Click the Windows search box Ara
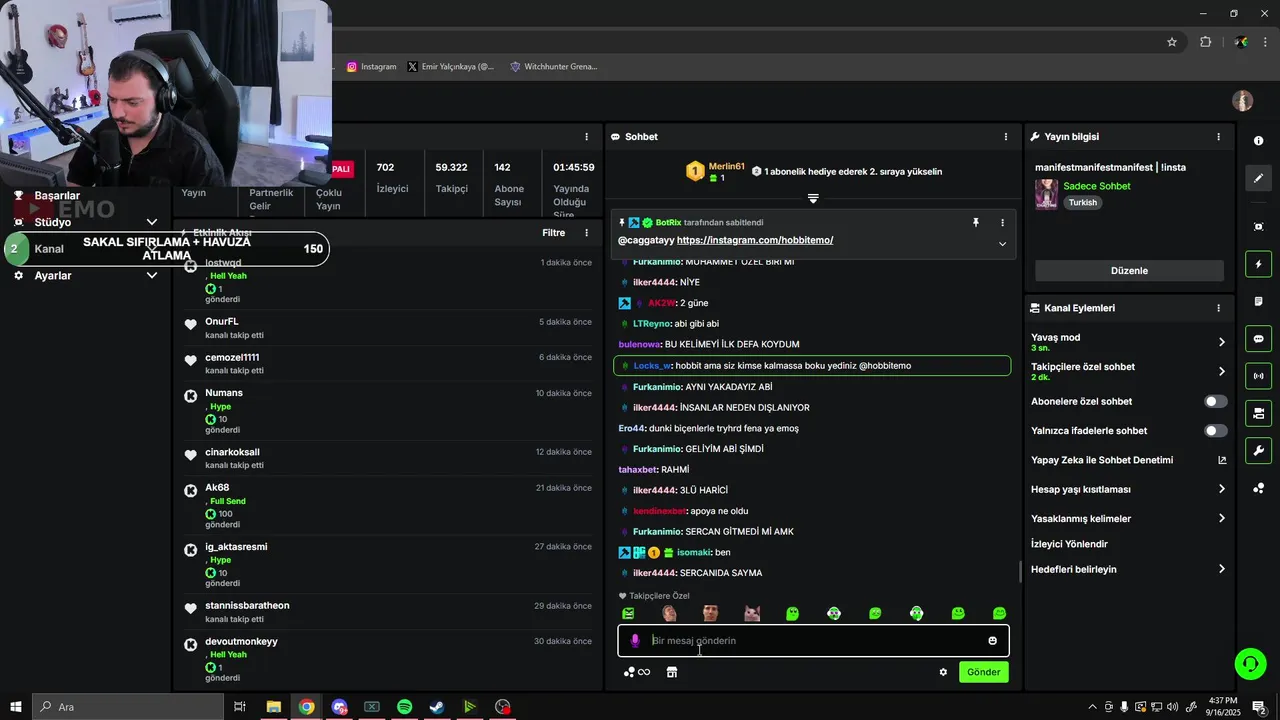Screen dimensions: 1280x720 coord(127,707)
